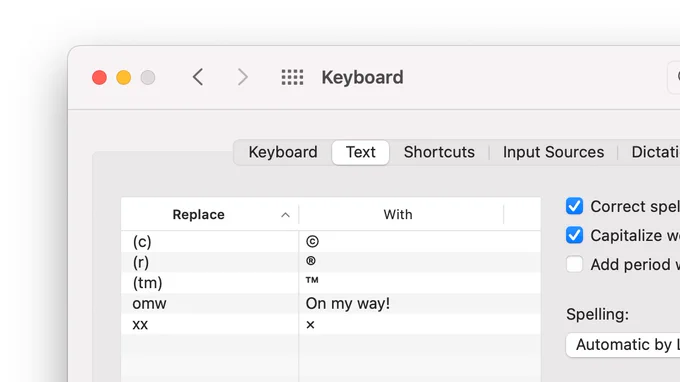The height and width of the screenshot is (382, 680).
Task: Disable the Capitalize words checkbox
Action: click(x=575, y=235)
